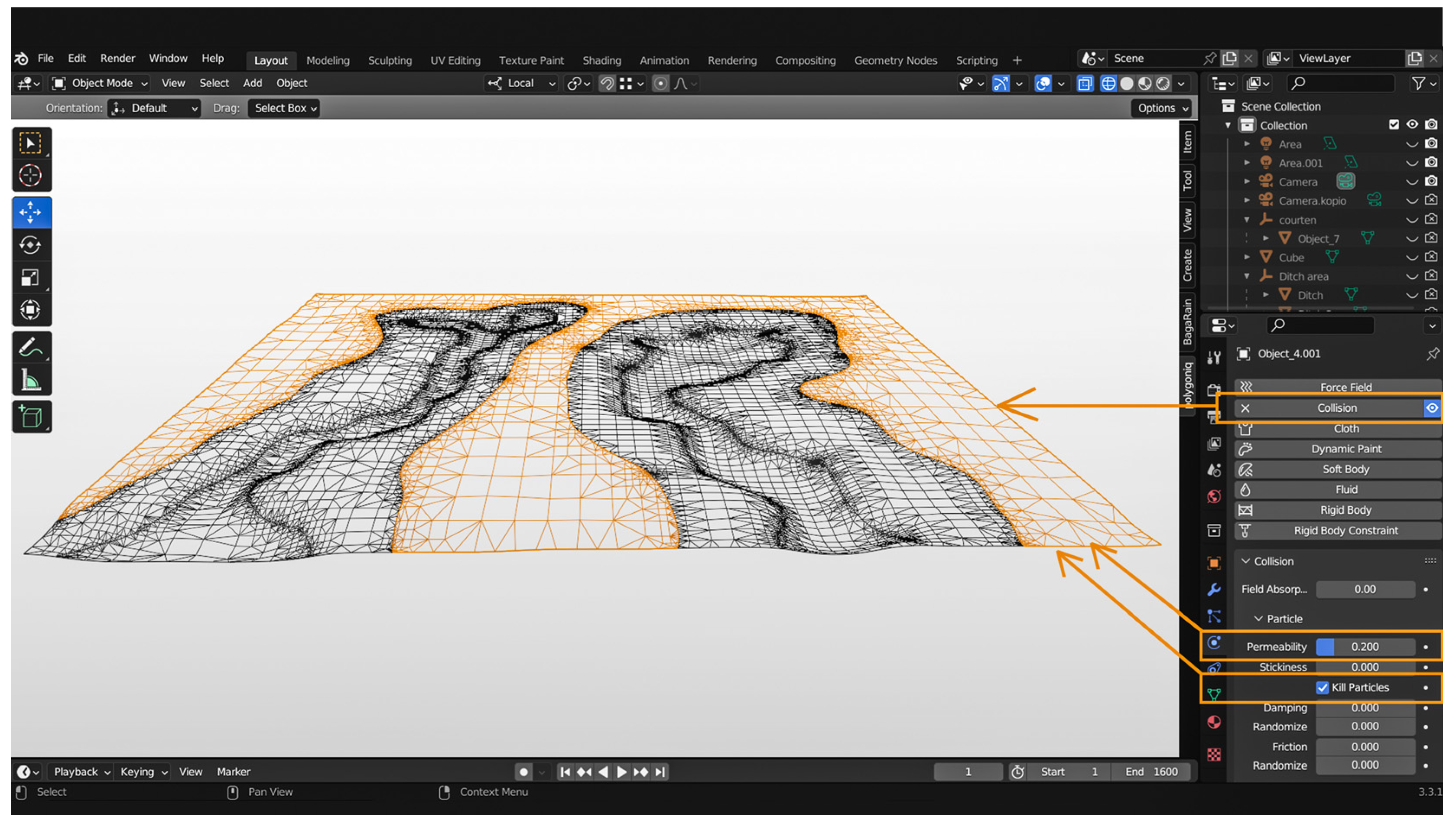
Task: Open the Object Mode dropdown
Action: pos(101,84)
